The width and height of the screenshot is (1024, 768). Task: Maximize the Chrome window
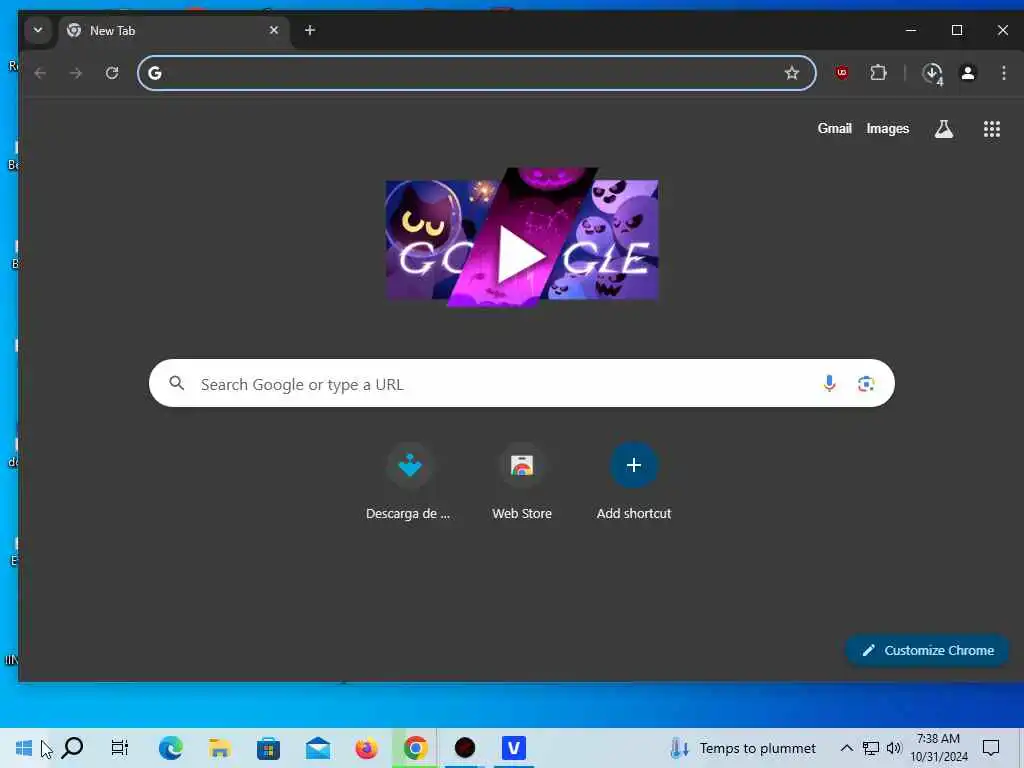[957, 30]
